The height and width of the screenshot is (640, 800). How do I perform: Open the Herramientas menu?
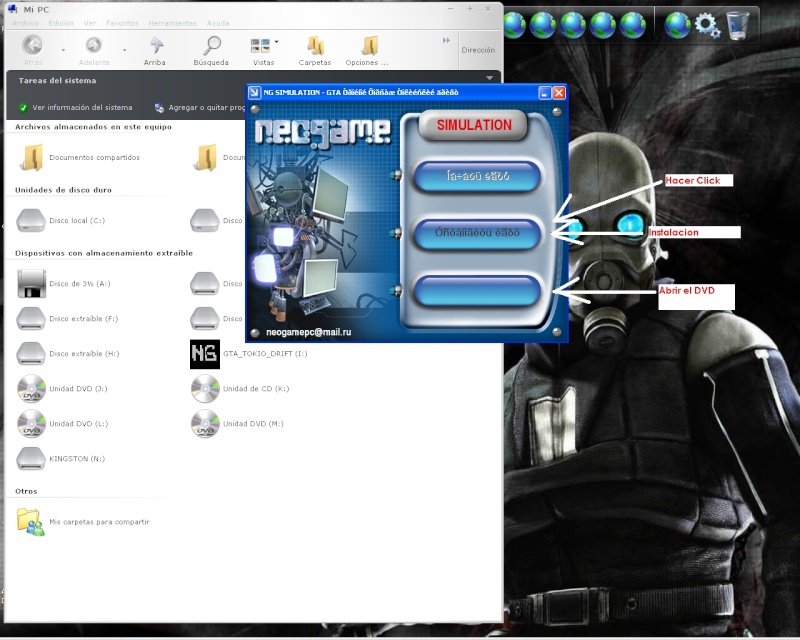(172, 23)
